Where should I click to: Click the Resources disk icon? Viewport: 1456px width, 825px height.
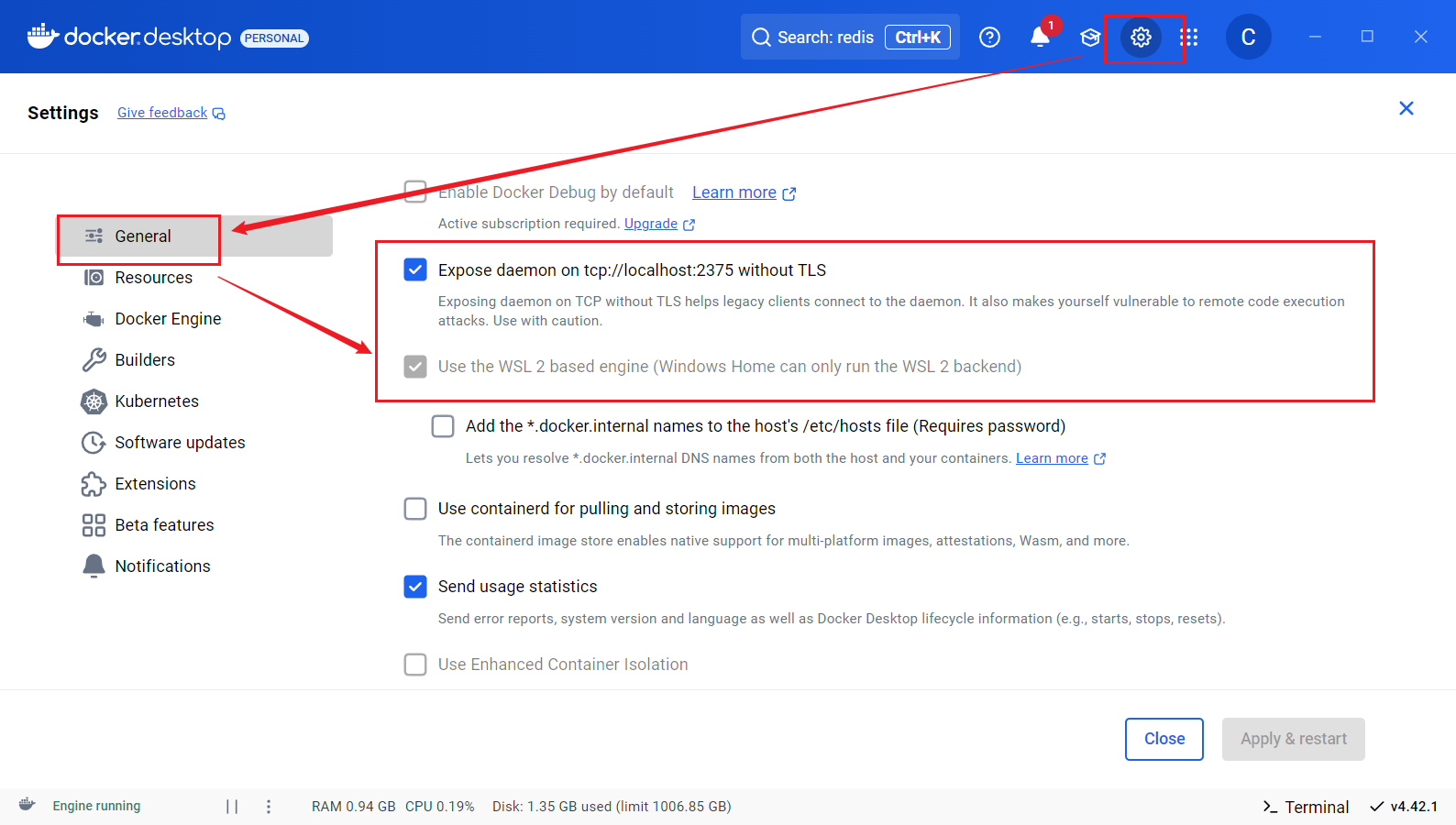(94, 278)
